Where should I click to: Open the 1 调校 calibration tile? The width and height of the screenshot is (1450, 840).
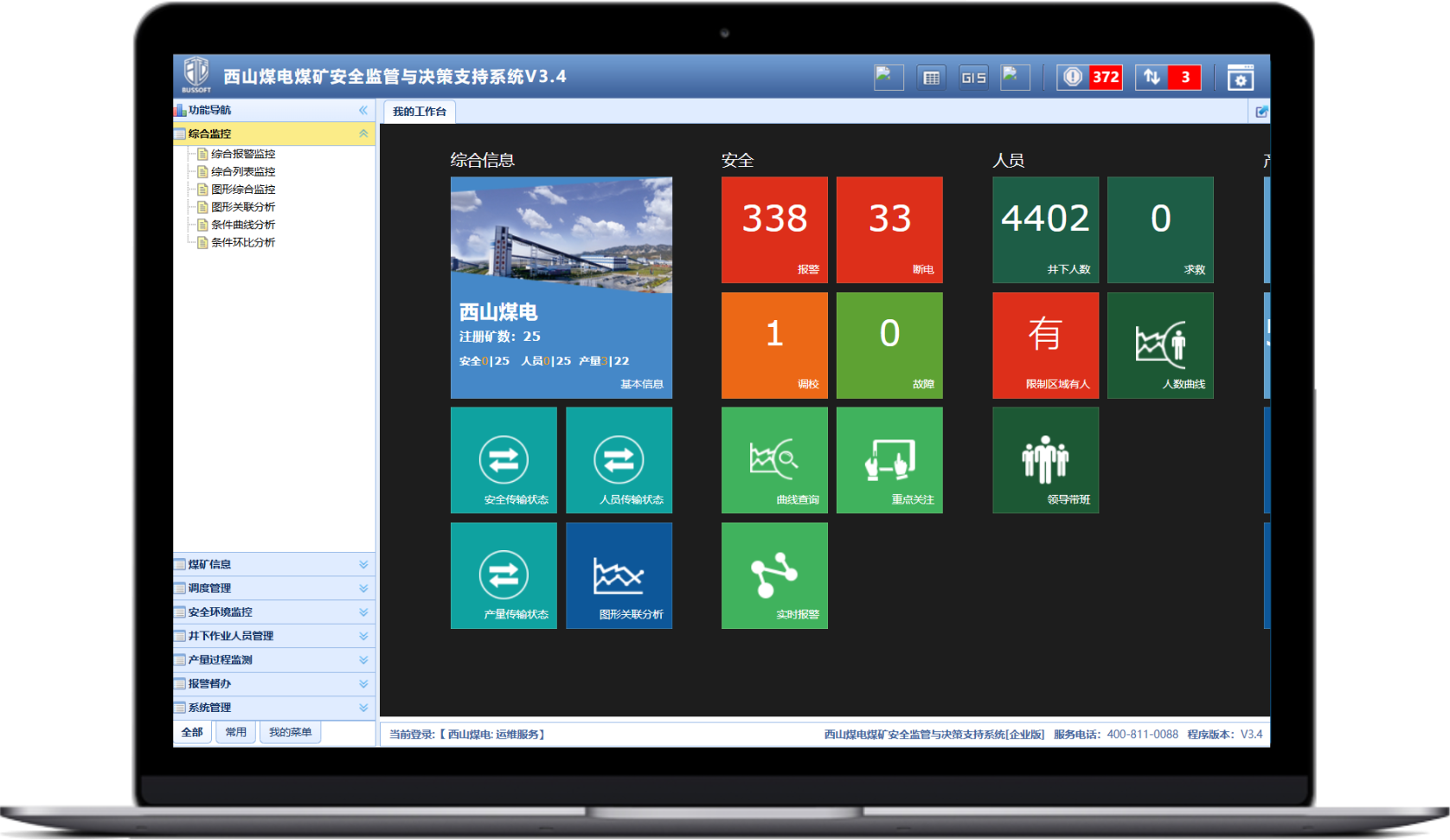774,345
